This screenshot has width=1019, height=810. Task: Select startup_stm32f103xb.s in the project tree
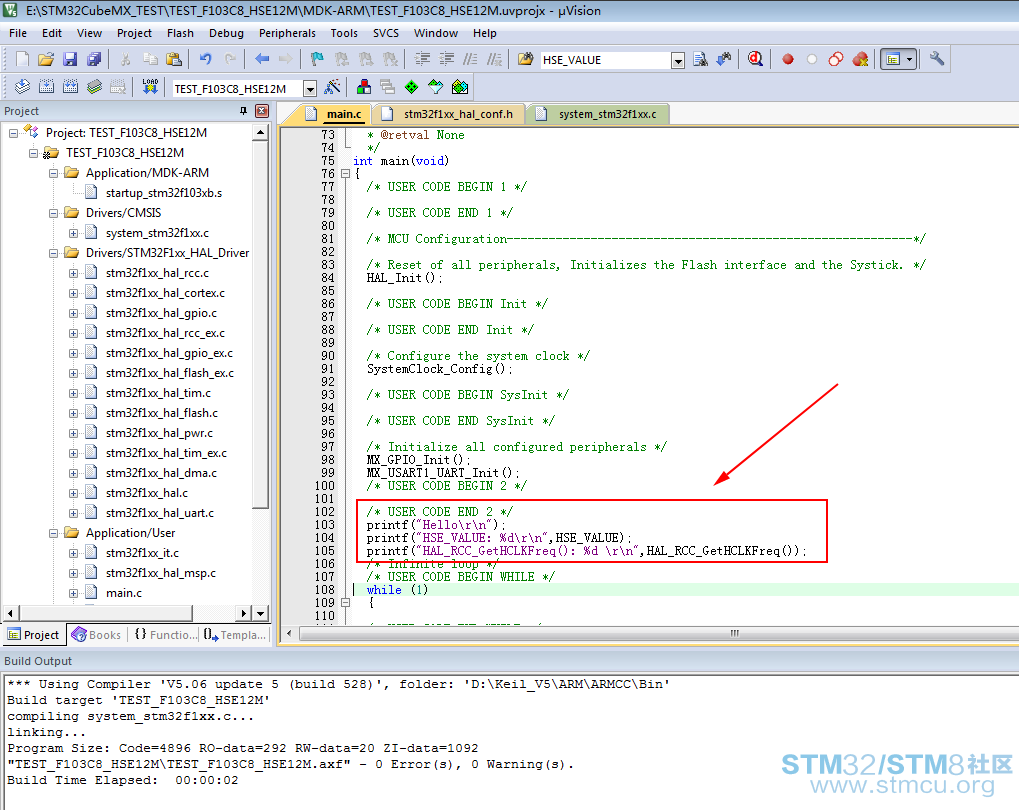click(164, 193)
